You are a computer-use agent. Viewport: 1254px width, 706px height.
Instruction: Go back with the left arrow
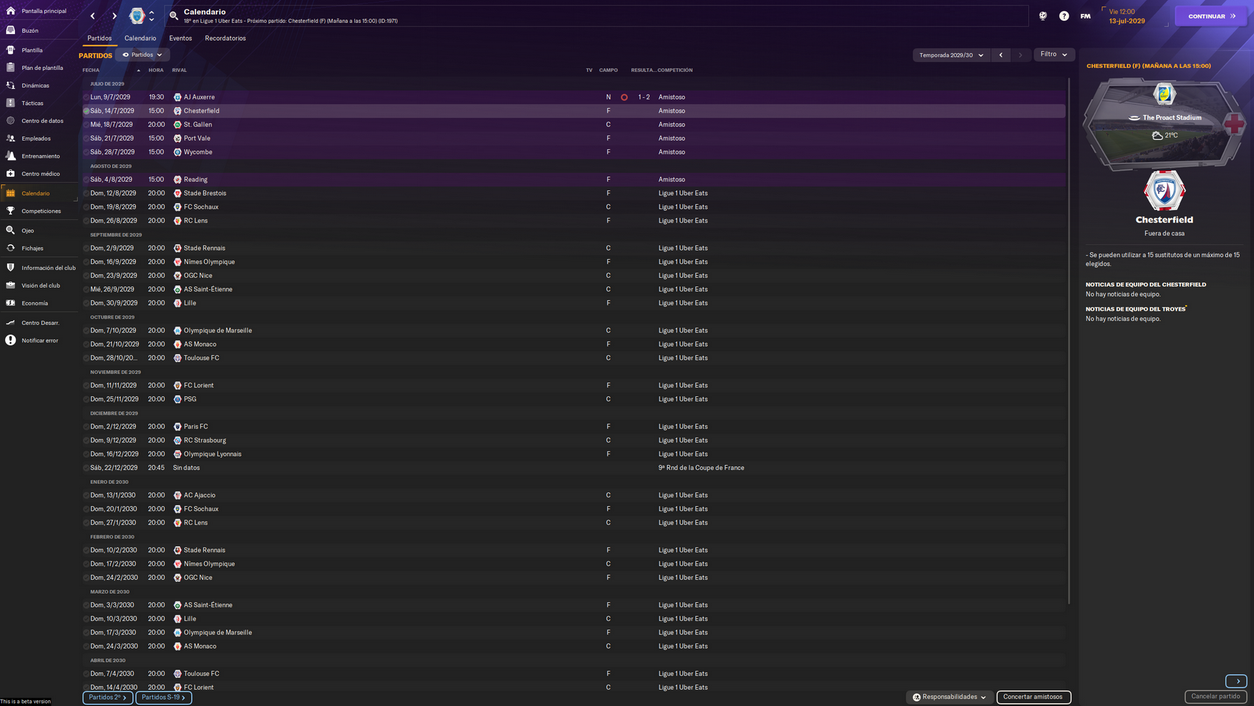[93, 16]
